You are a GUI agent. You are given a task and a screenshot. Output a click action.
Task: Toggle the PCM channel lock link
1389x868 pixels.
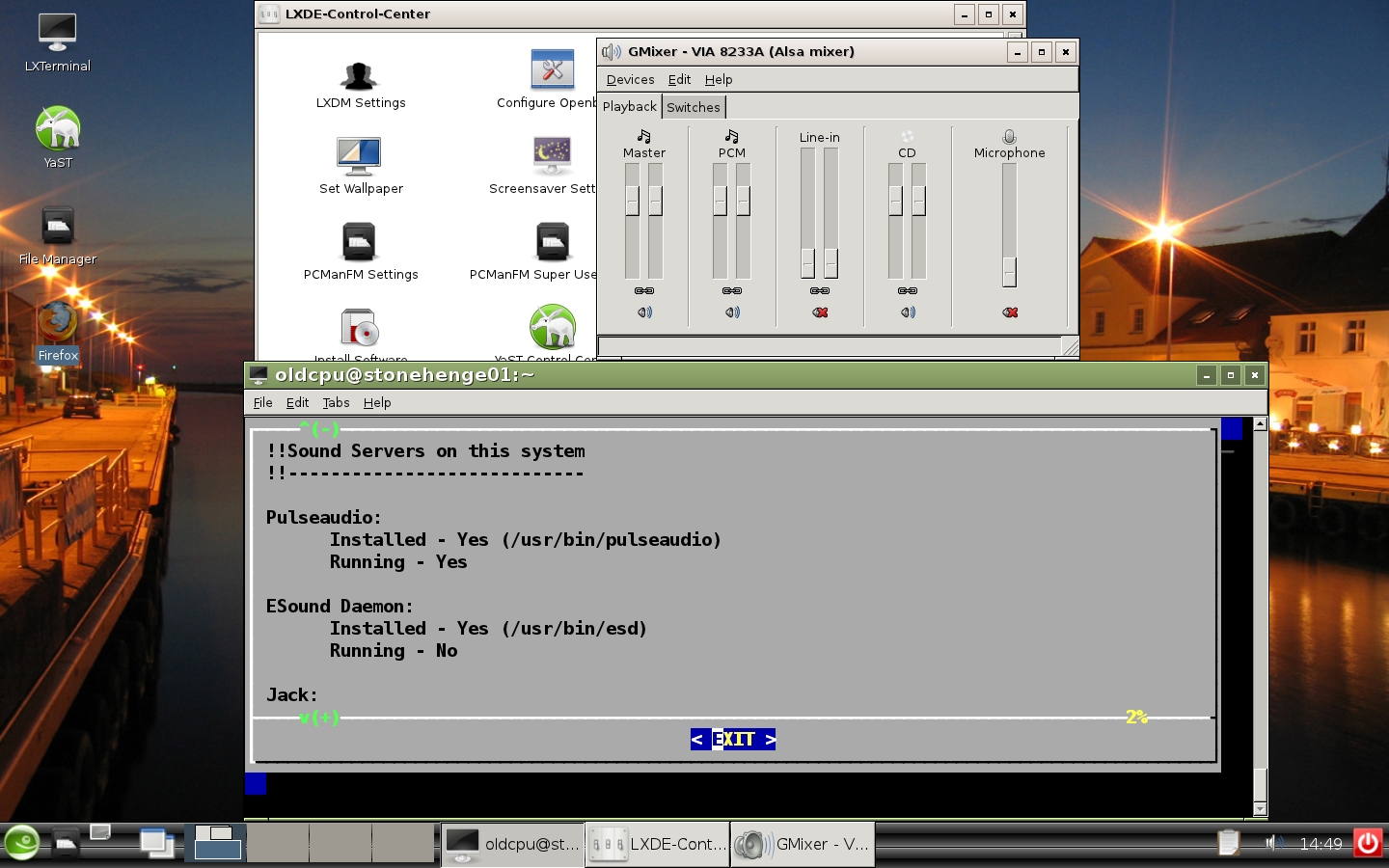pyautogui.click(x=732, y=290)
